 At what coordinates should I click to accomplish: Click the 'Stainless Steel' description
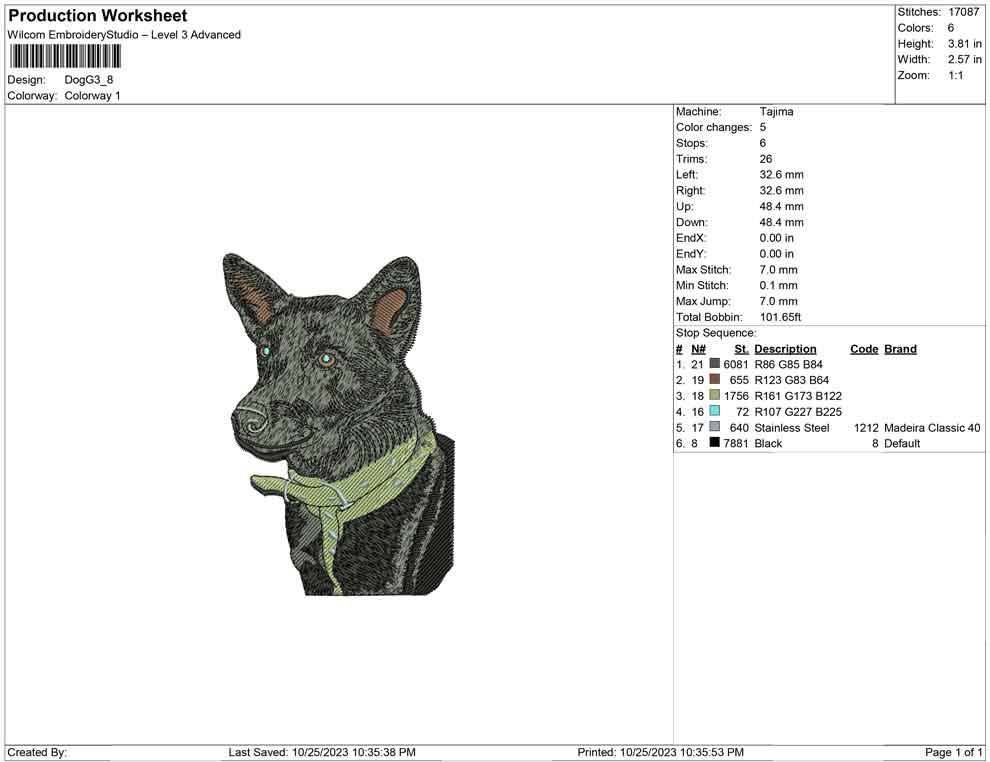792,427
